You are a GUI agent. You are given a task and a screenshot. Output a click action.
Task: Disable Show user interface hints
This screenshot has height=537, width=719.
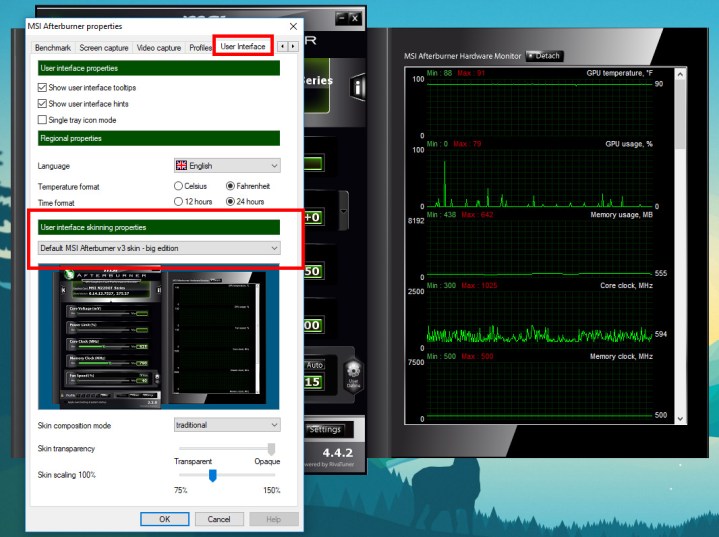43,104
